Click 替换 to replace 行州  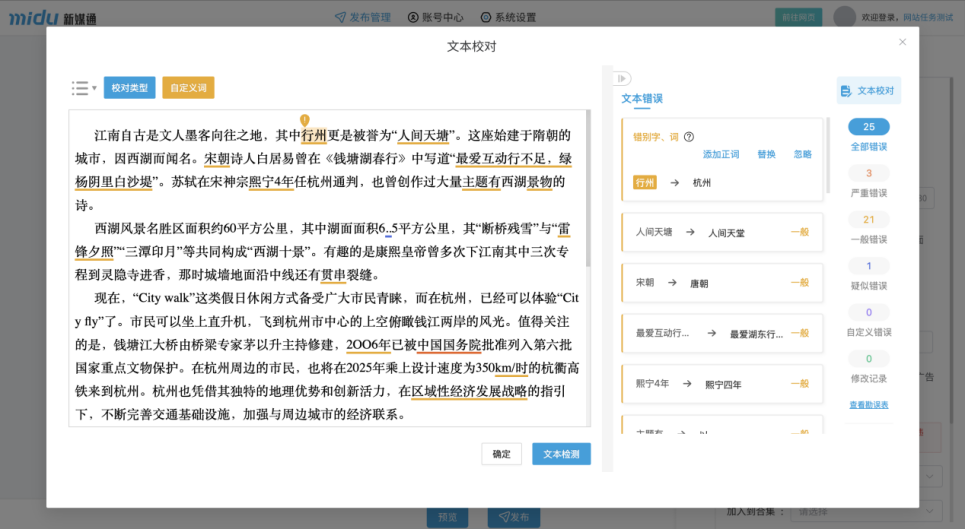[x=766, y=154]
